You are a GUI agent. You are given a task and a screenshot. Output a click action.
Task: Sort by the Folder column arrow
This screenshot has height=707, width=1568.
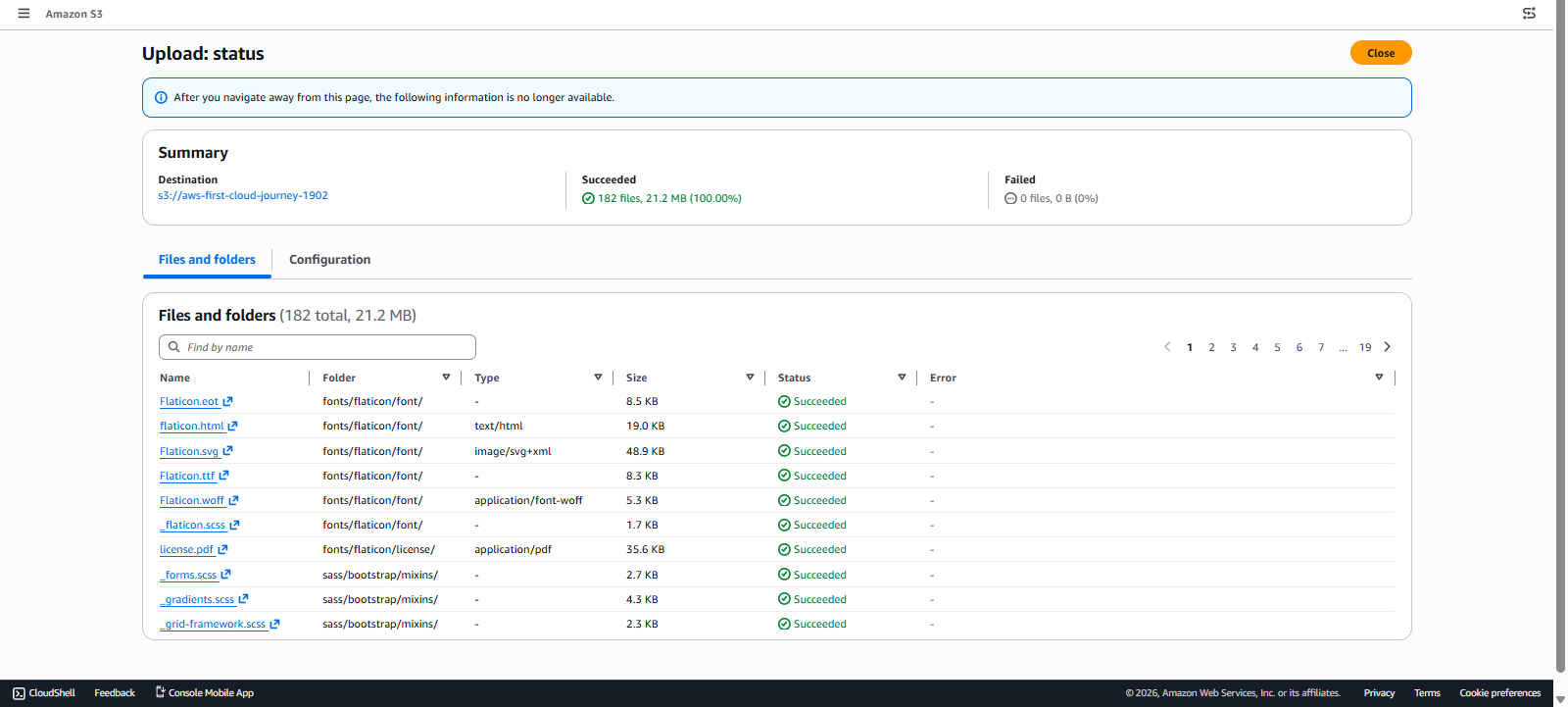(446, 378)
